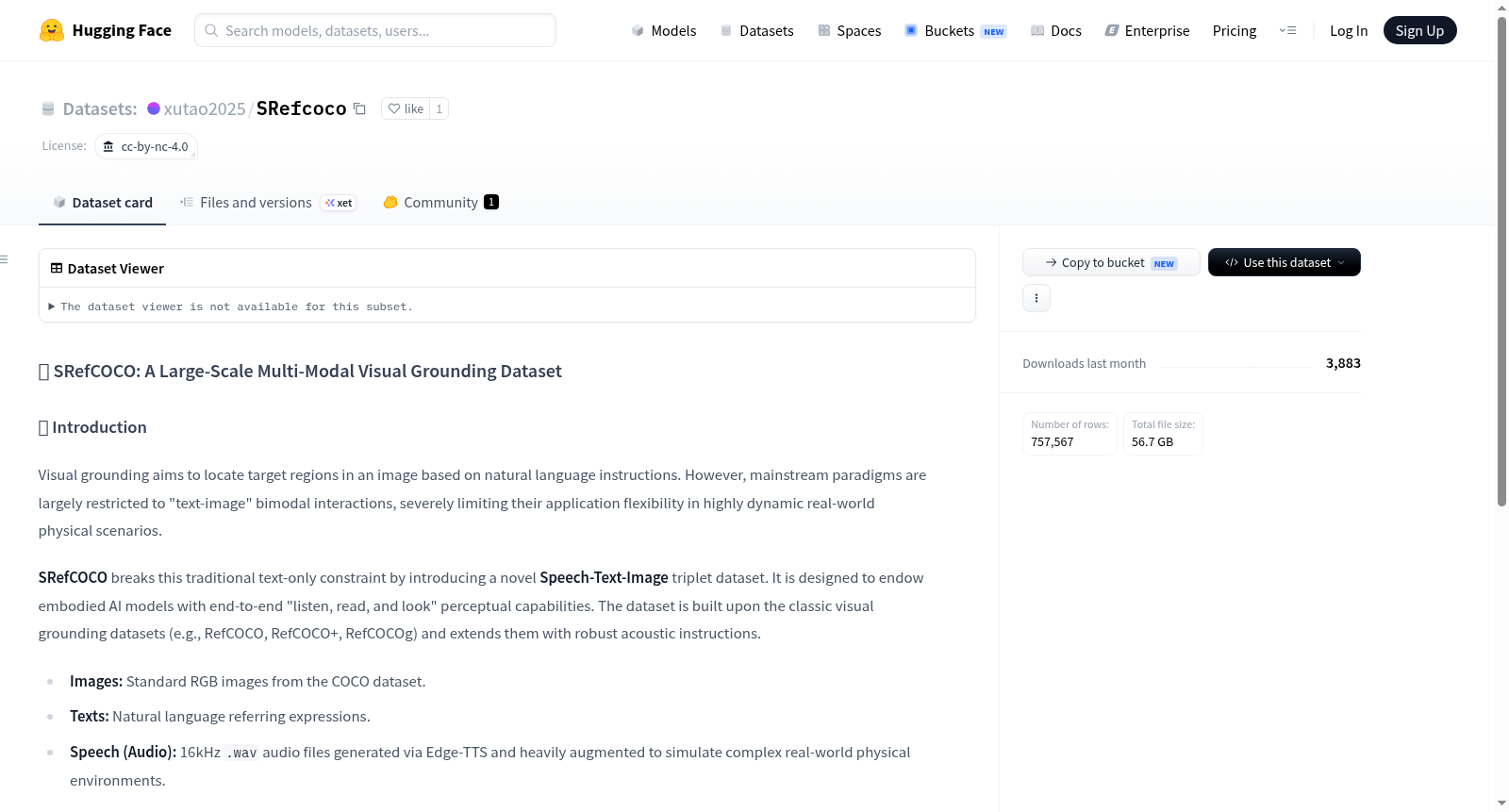Viewport: 1509px width, 812px height.
Task: View the like count of 1
Action: point(439,108)
